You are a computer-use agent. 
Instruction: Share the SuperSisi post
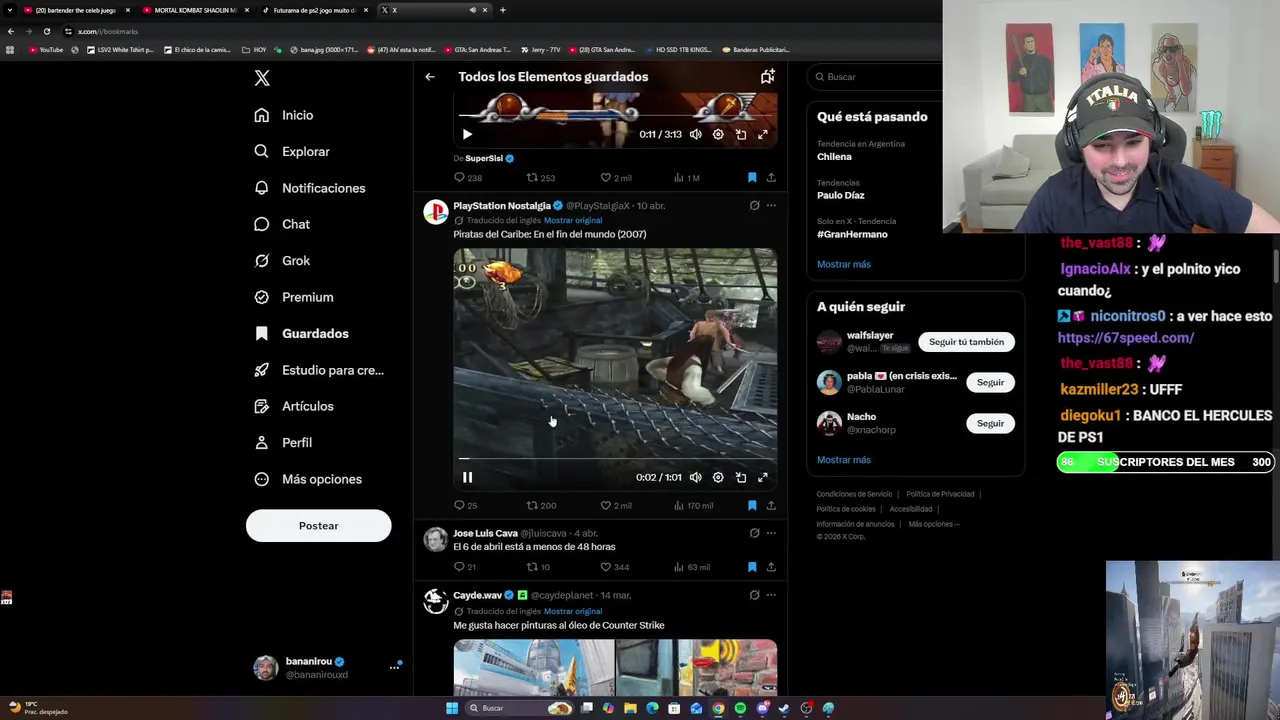[771, 178]
